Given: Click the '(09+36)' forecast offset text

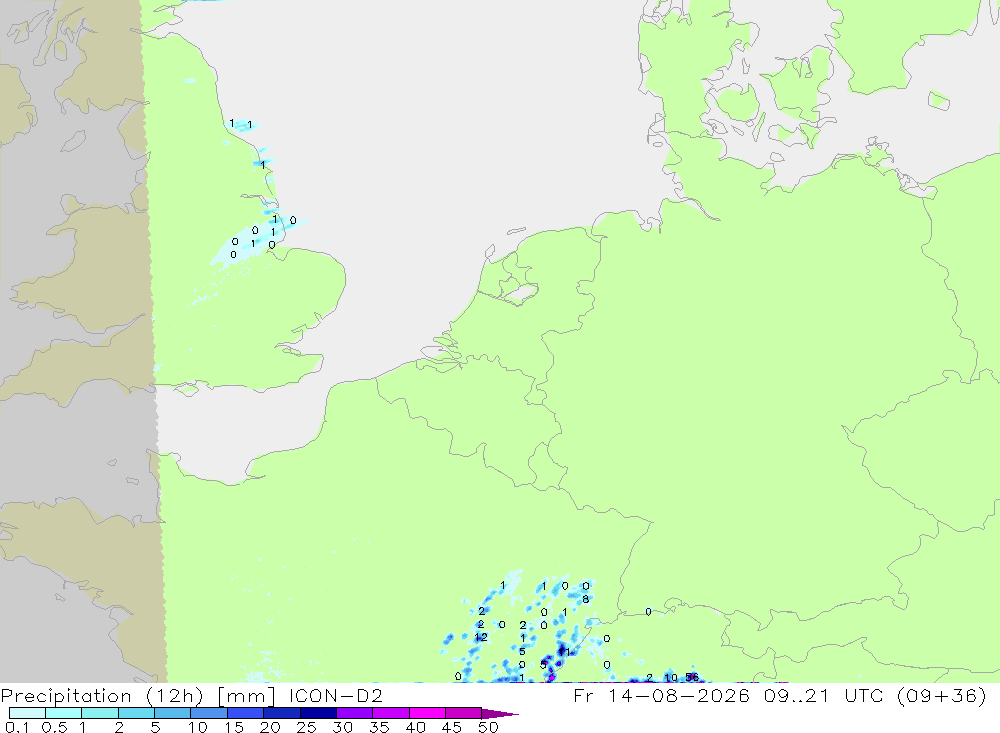Looking at the screenshot, I should pyautogui.click(x=941, y=695).
